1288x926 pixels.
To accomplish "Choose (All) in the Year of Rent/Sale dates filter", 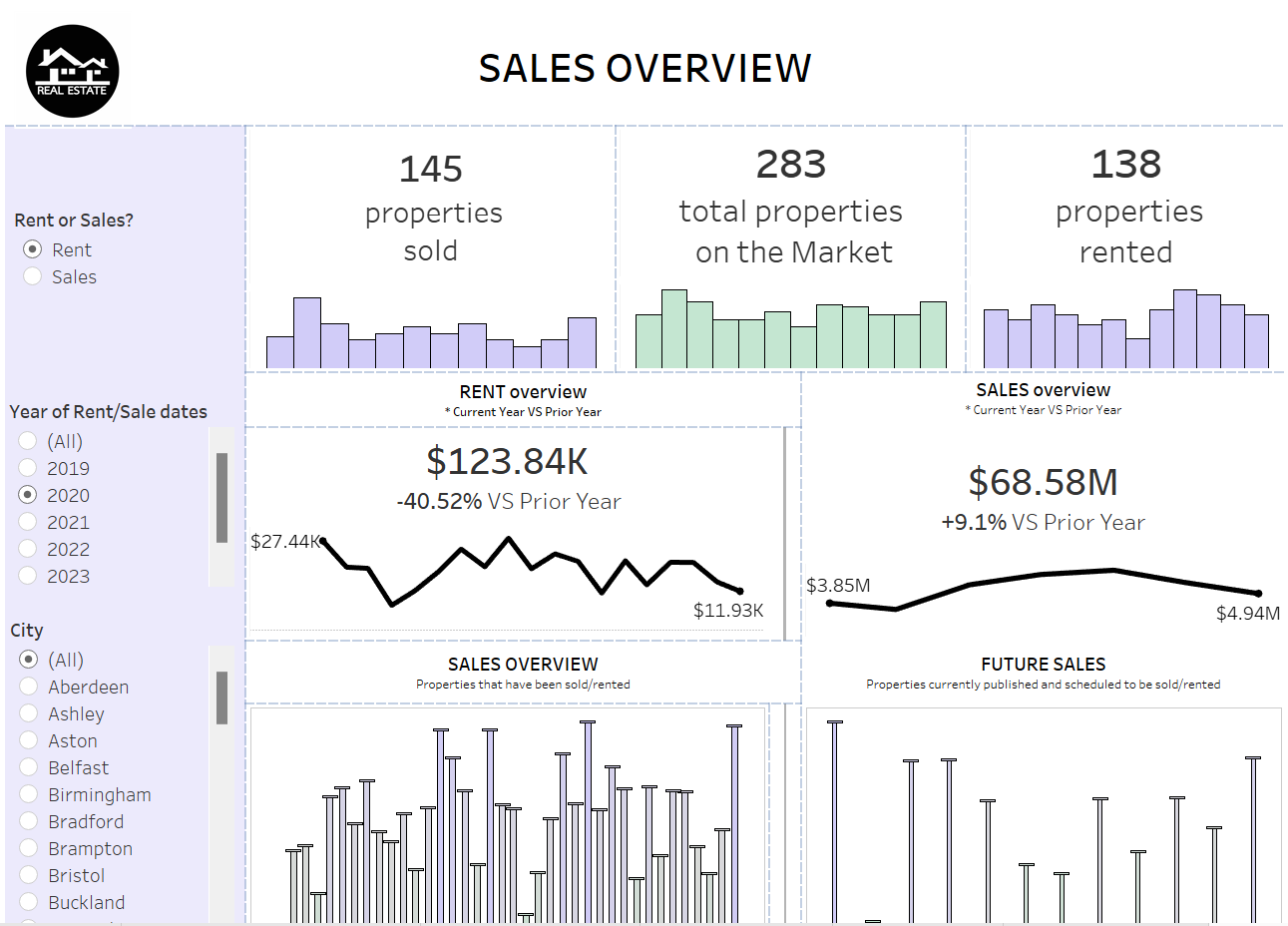I will [x=28, y=441].
